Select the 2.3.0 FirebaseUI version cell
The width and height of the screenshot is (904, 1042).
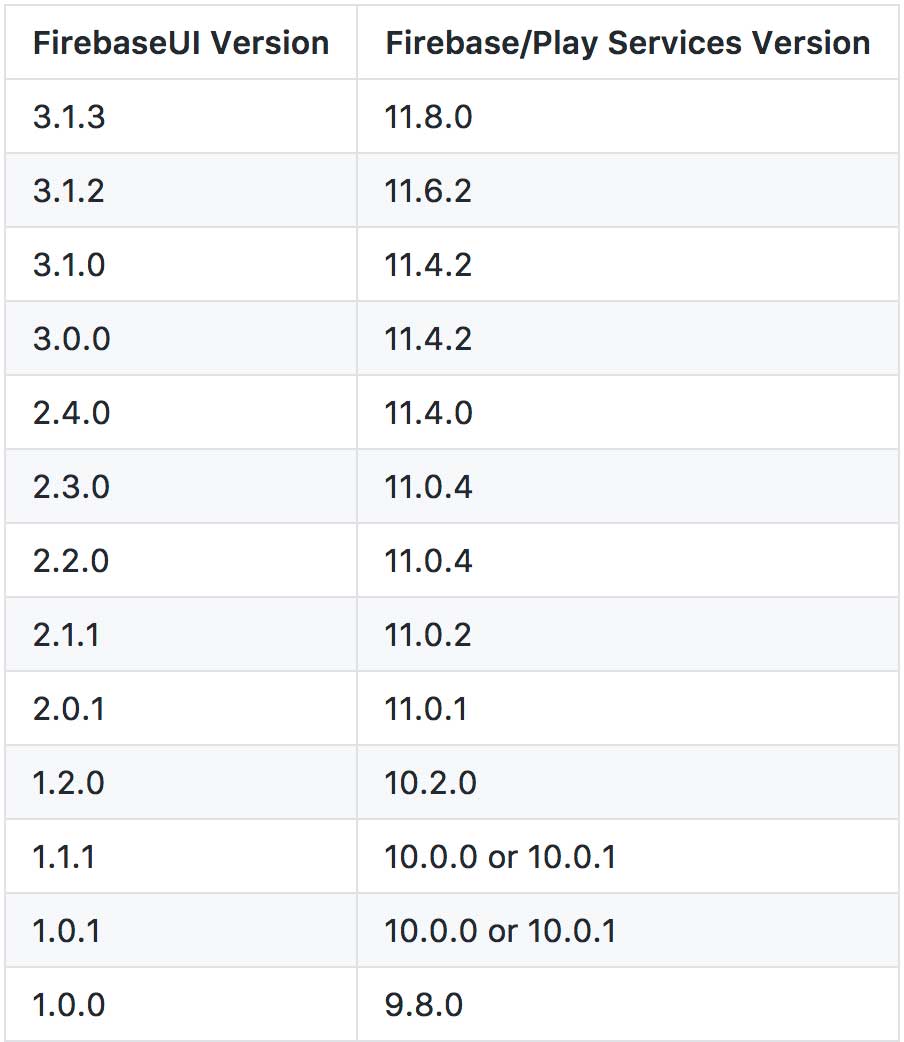pyautogui.click(x=71, y=487)
